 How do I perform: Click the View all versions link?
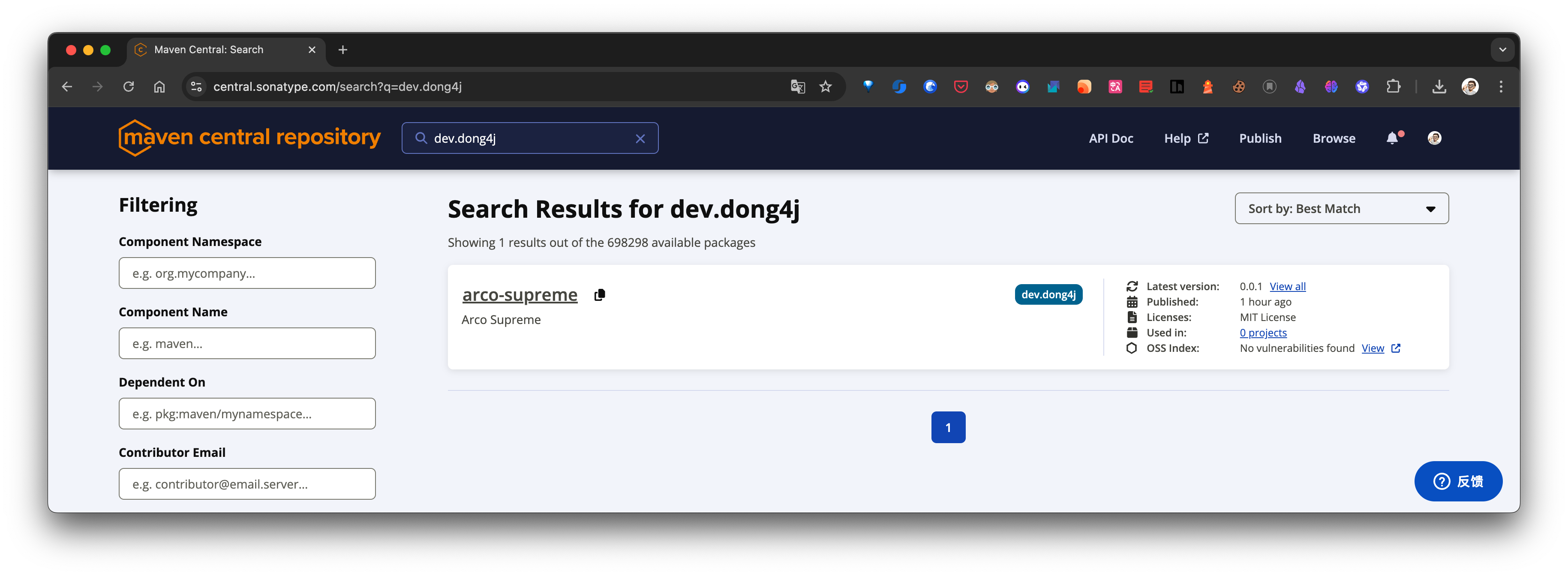coord(1287,286)
